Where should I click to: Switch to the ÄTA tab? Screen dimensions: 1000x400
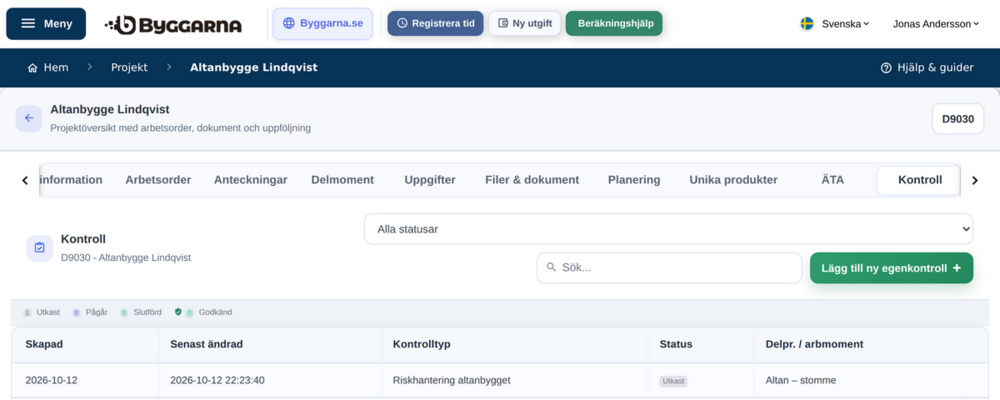832,180
